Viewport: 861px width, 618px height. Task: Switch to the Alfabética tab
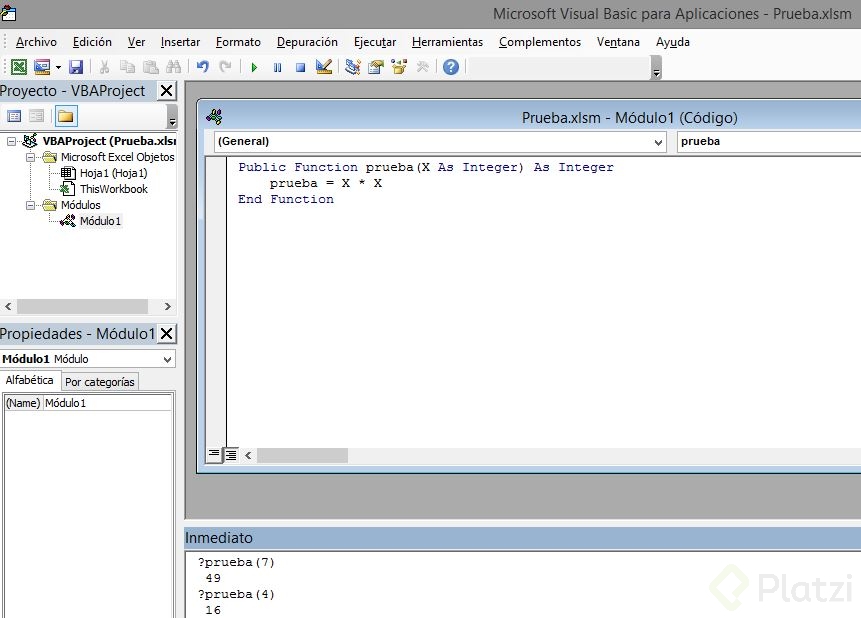(x=30, y=380)
